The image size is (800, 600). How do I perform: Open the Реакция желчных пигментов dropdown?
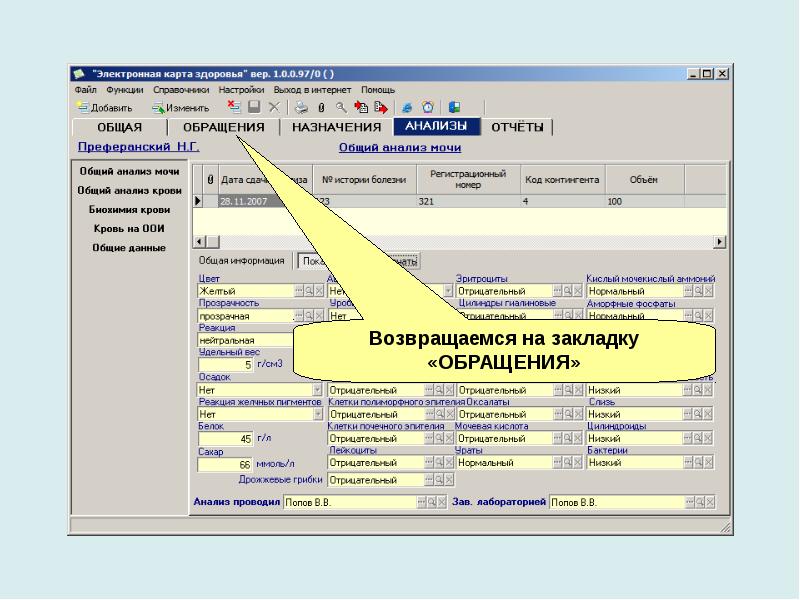click(x=318, y=414)
